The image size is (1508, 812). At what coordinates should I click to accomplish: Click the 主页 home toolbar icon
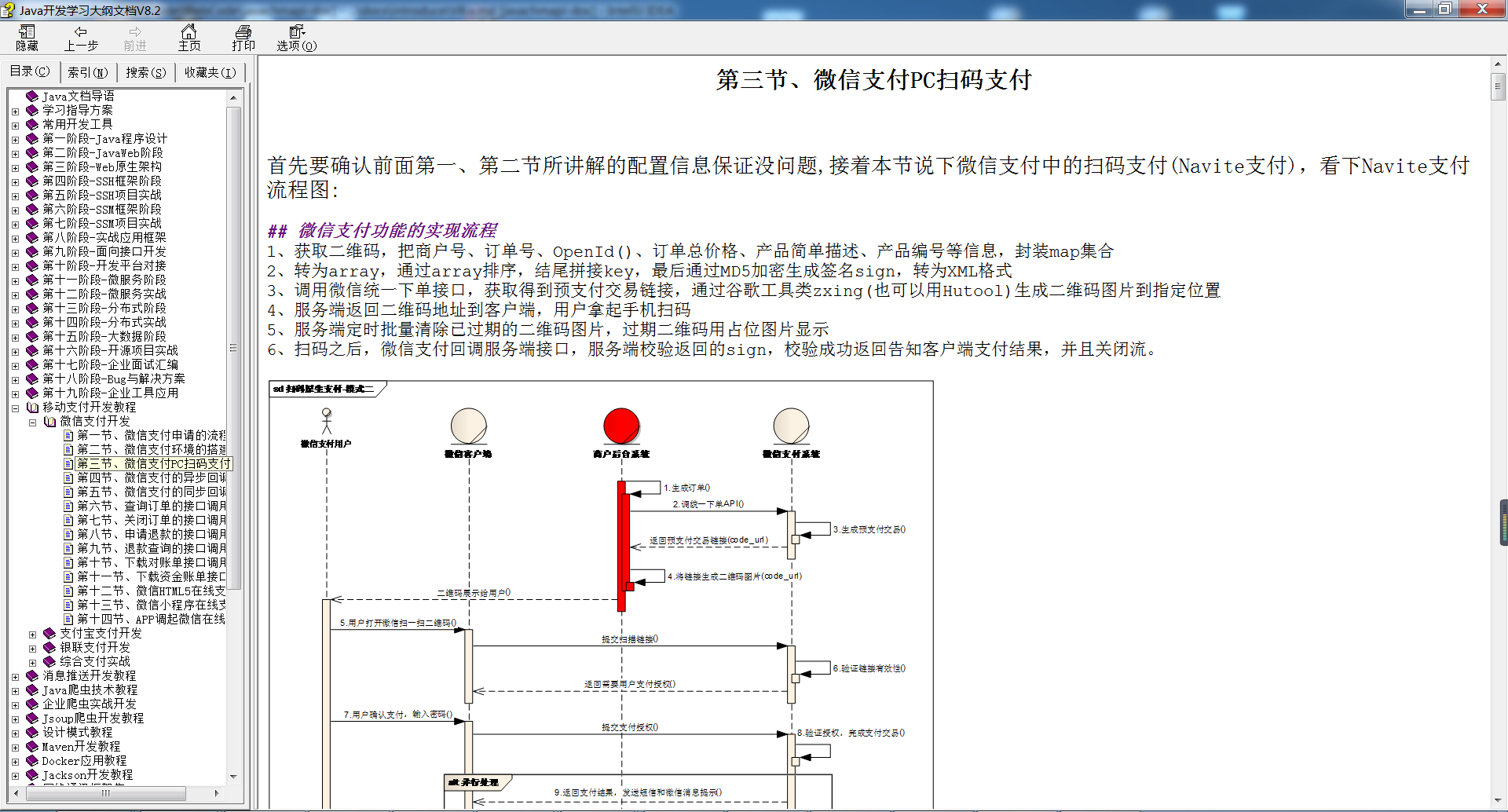click(x=188, y=32)
